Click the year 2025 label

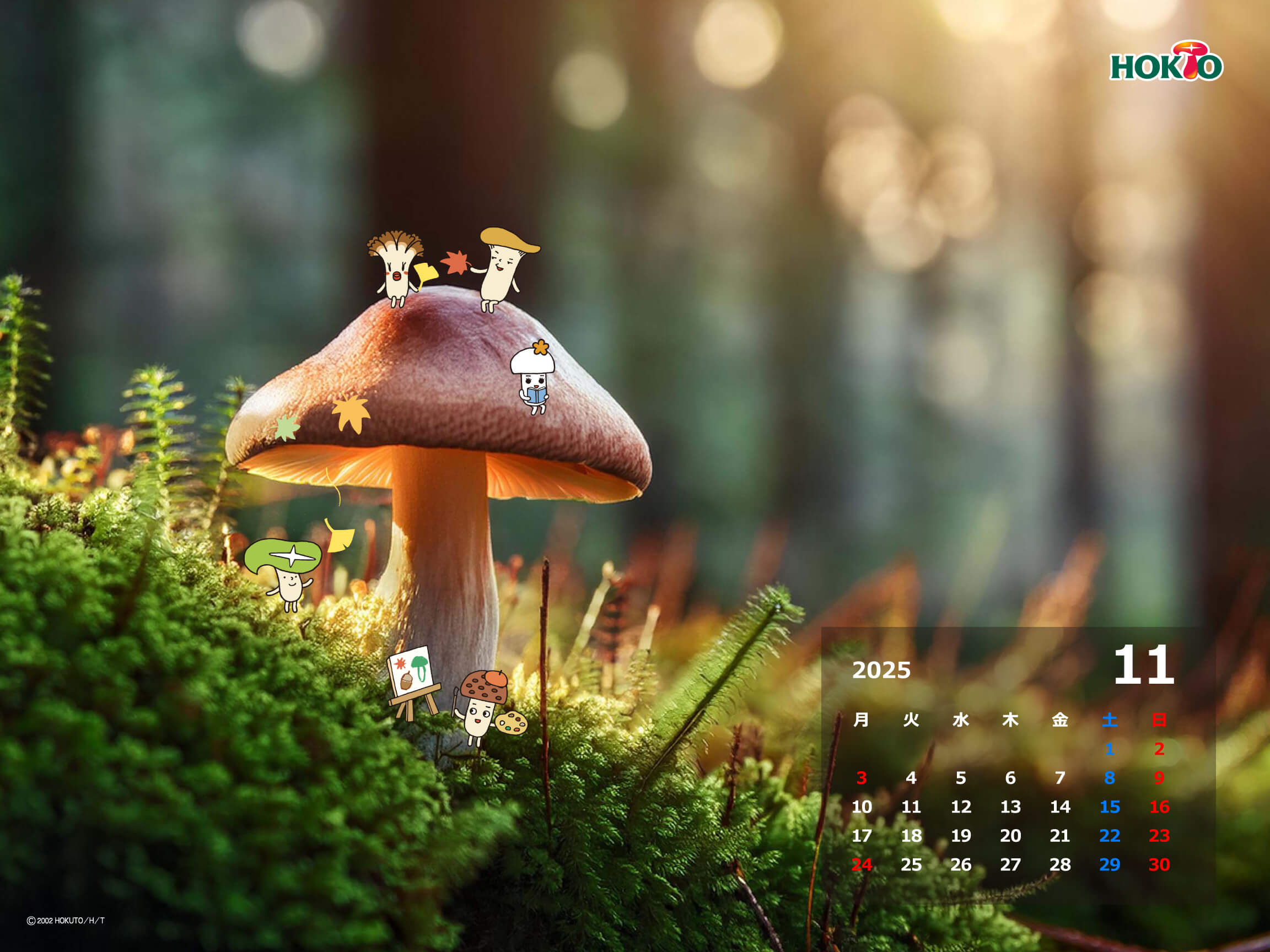tap(881, 670)
